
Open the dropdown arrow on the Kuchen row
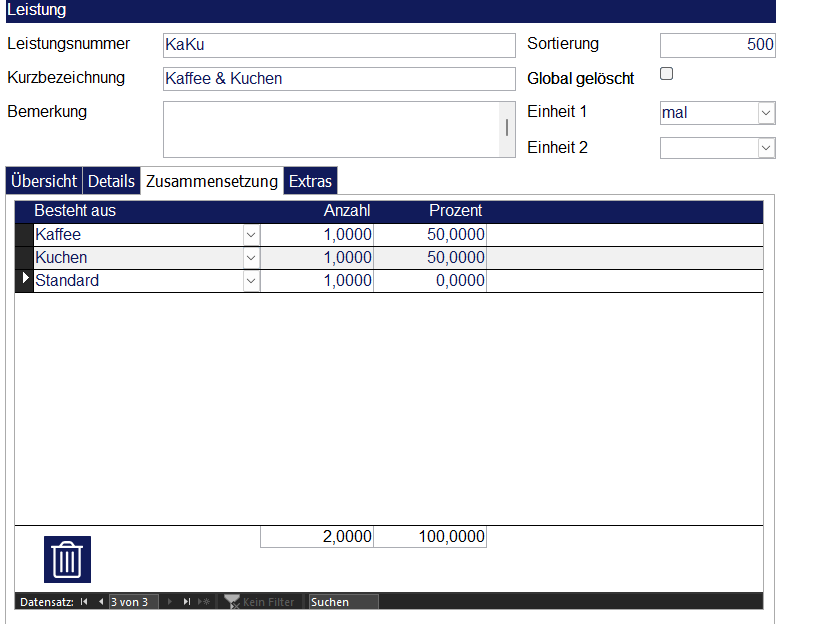pyautogui.click(x=251, y=258)
